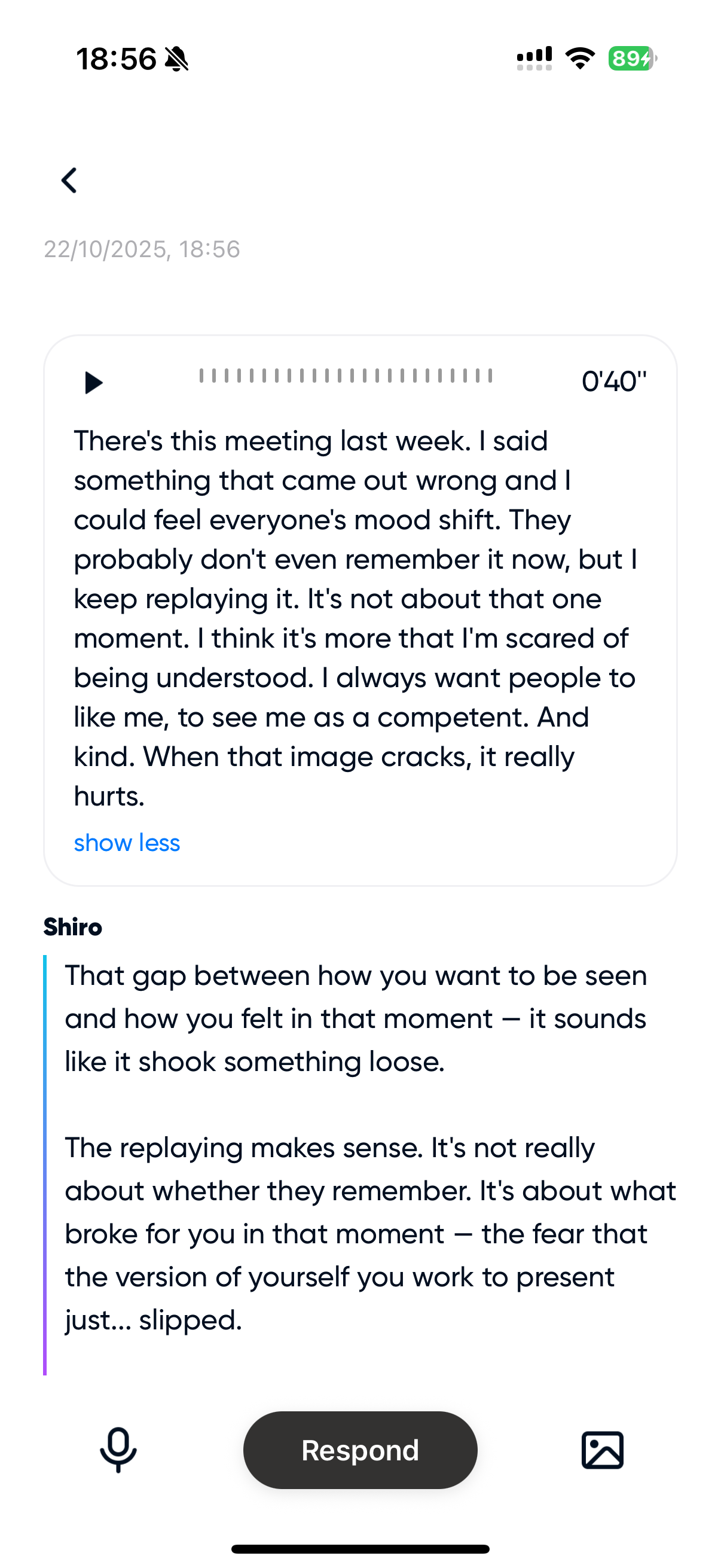The width and height of the screenshot is (721, 1568).
Task: Open the image attachment icon
Action: point(603,1450)
